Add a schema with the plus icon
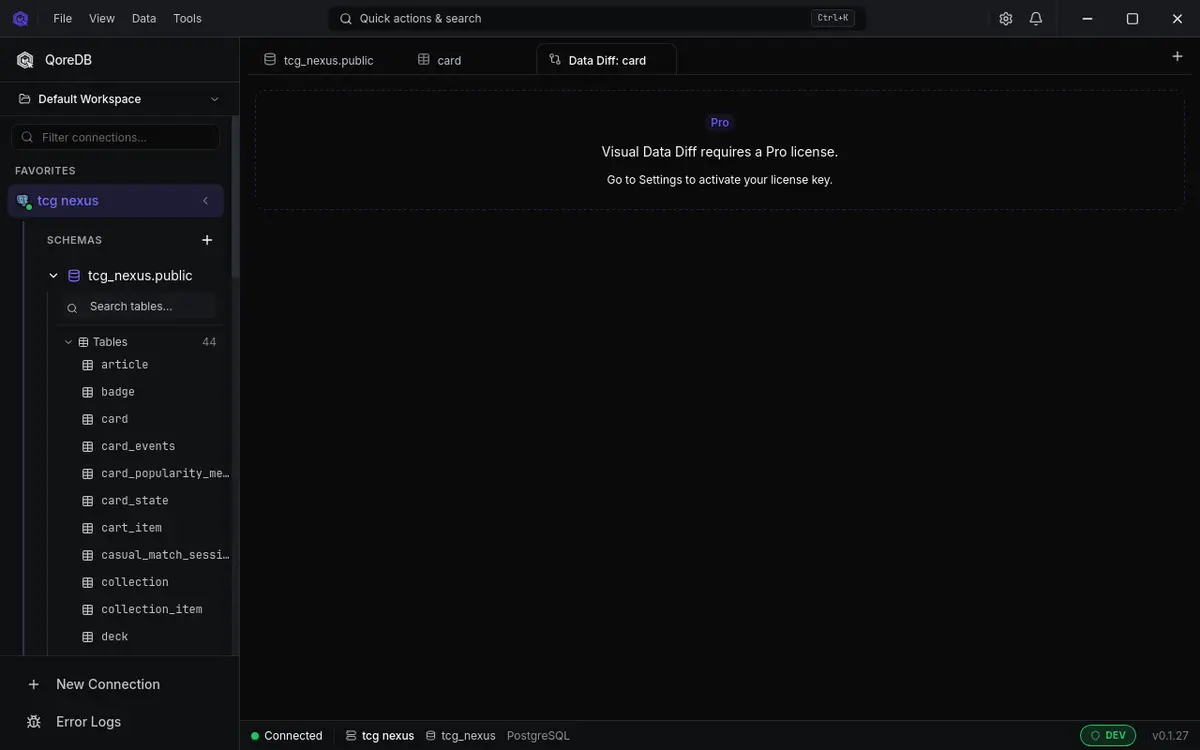Screen dimensions: 1200x750 click(207, 240)
